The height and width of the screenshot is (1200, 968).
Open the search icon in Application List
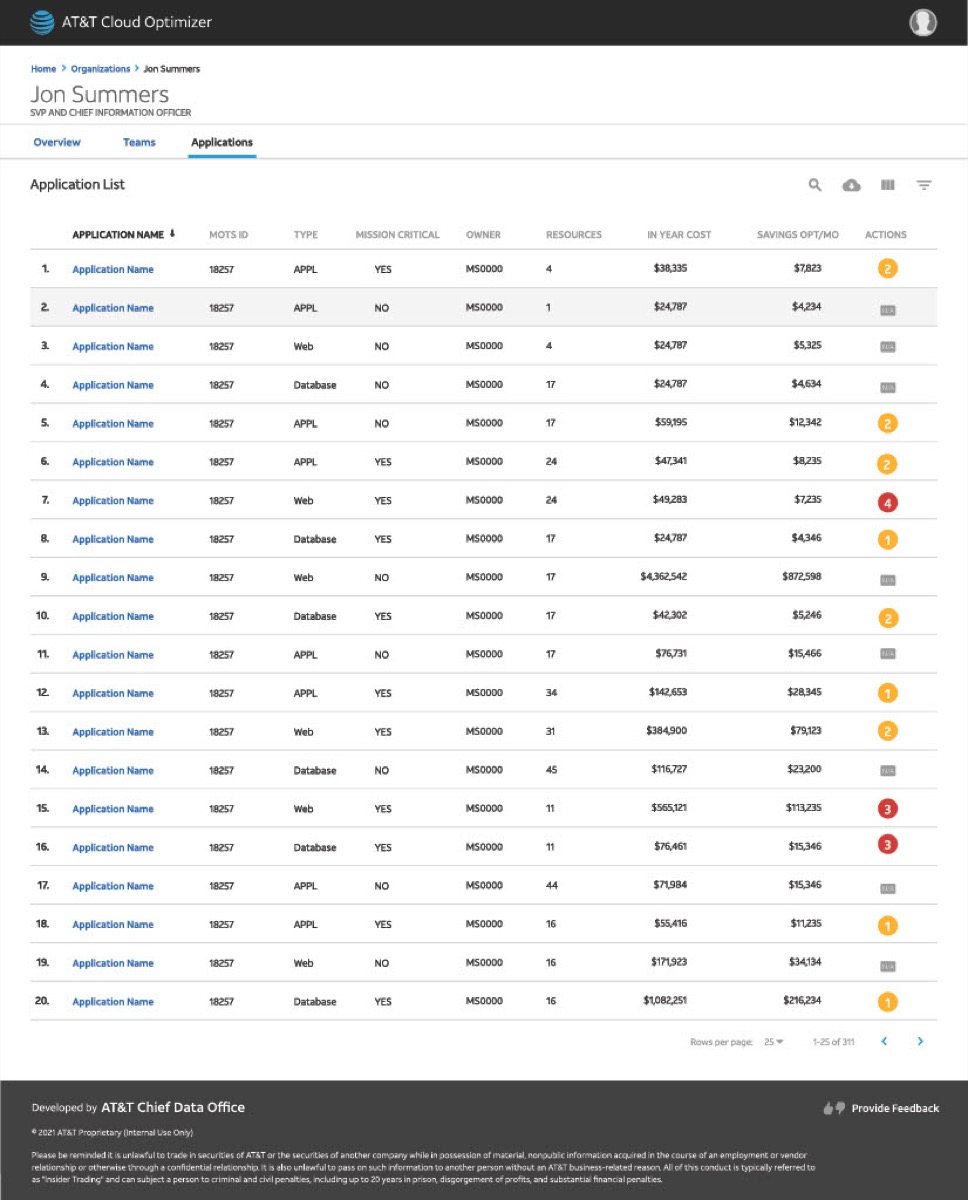(x=815, y=185)
